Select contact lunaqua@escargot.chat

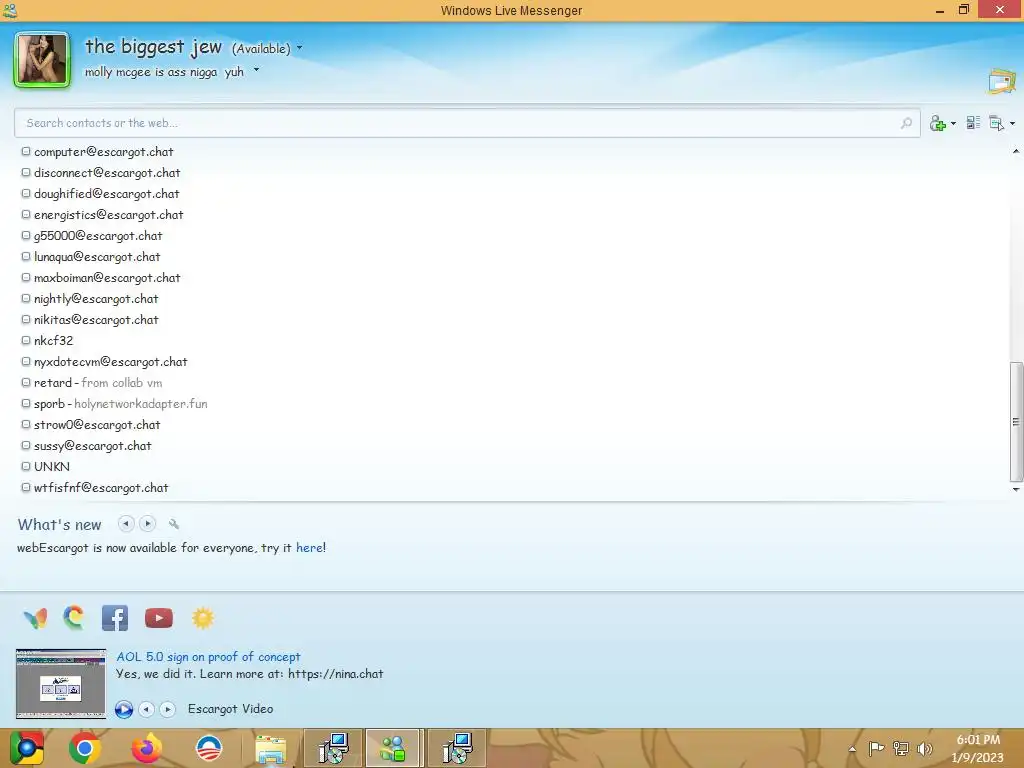pos(97,257)
